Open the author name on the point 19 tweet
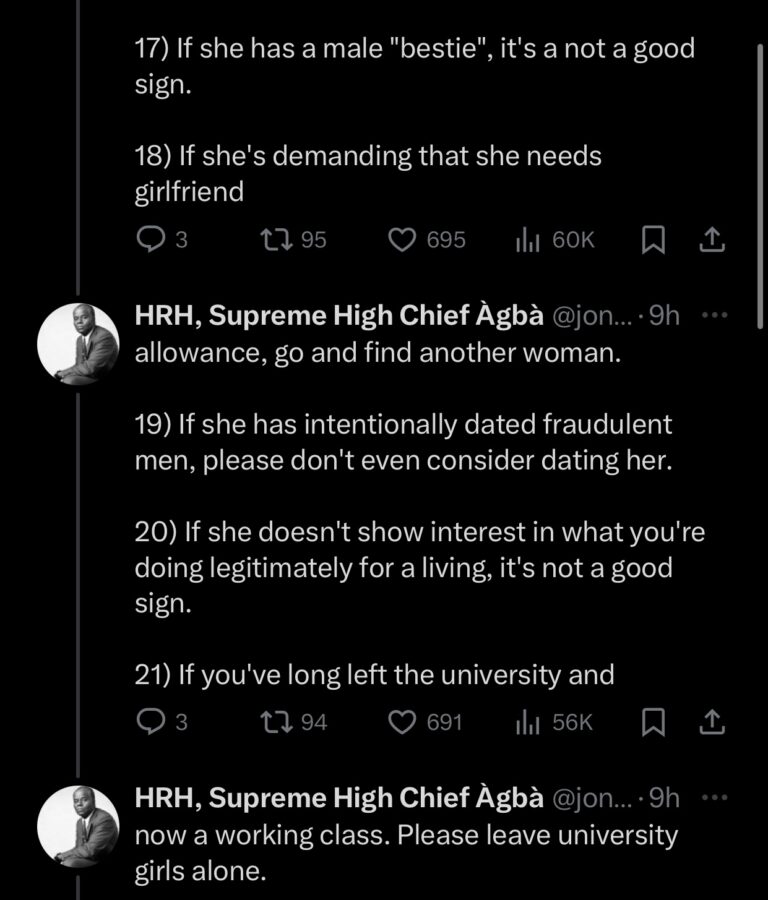 [x=339, y=317]
